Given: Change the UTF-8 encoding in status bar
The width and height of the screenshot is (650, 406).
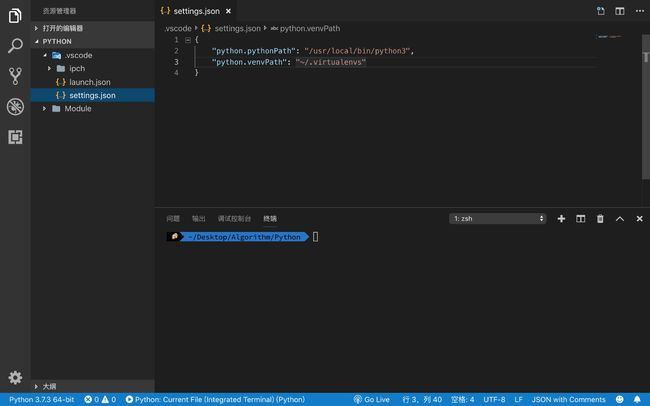Looking at the screenshot, I should (494, 399).
